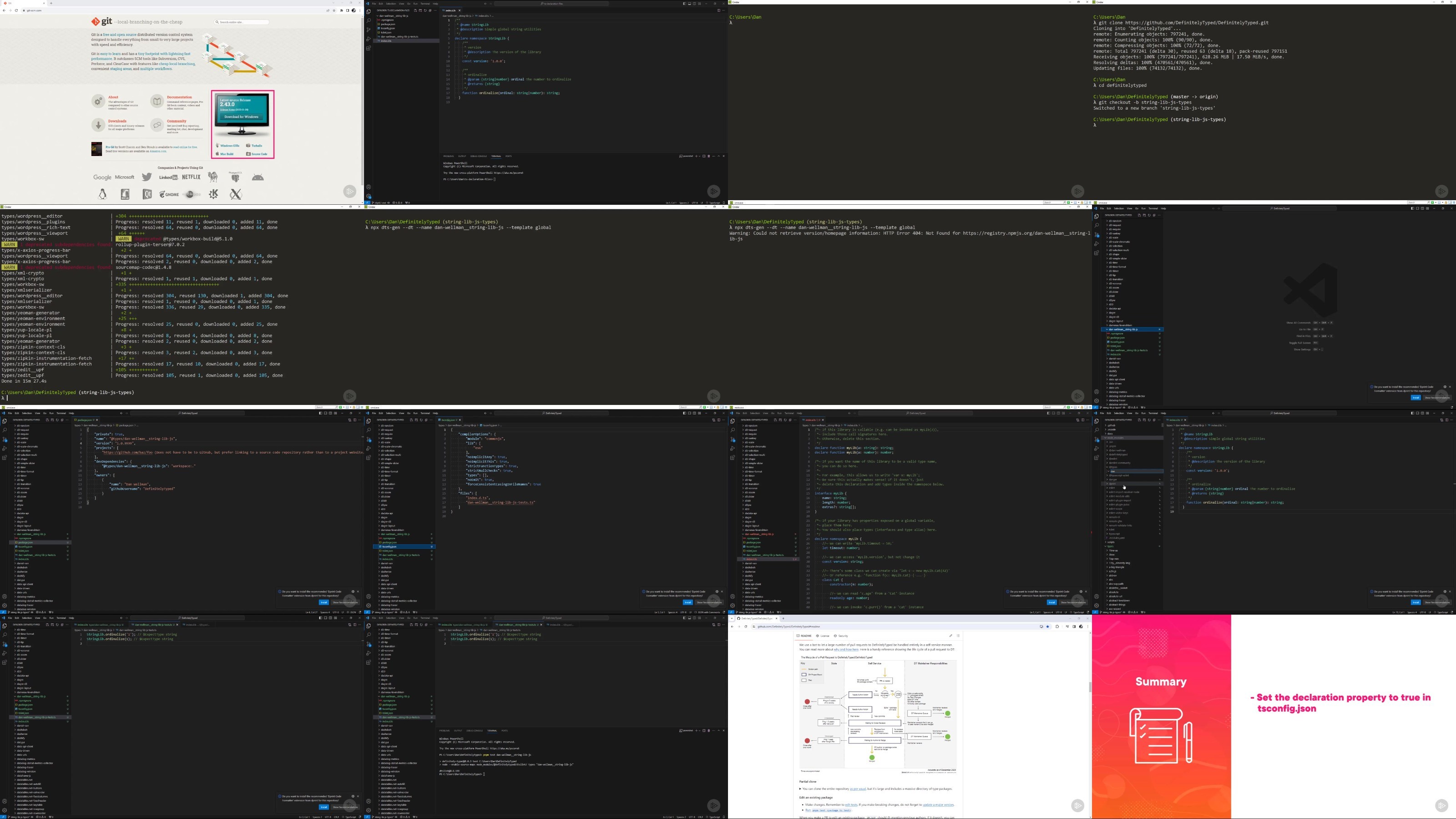Split editor right in ts-declaration-files VS Code window
The height and width of the screenshot is (819, 1456).
pyautogui.click(x=719, y=10)
